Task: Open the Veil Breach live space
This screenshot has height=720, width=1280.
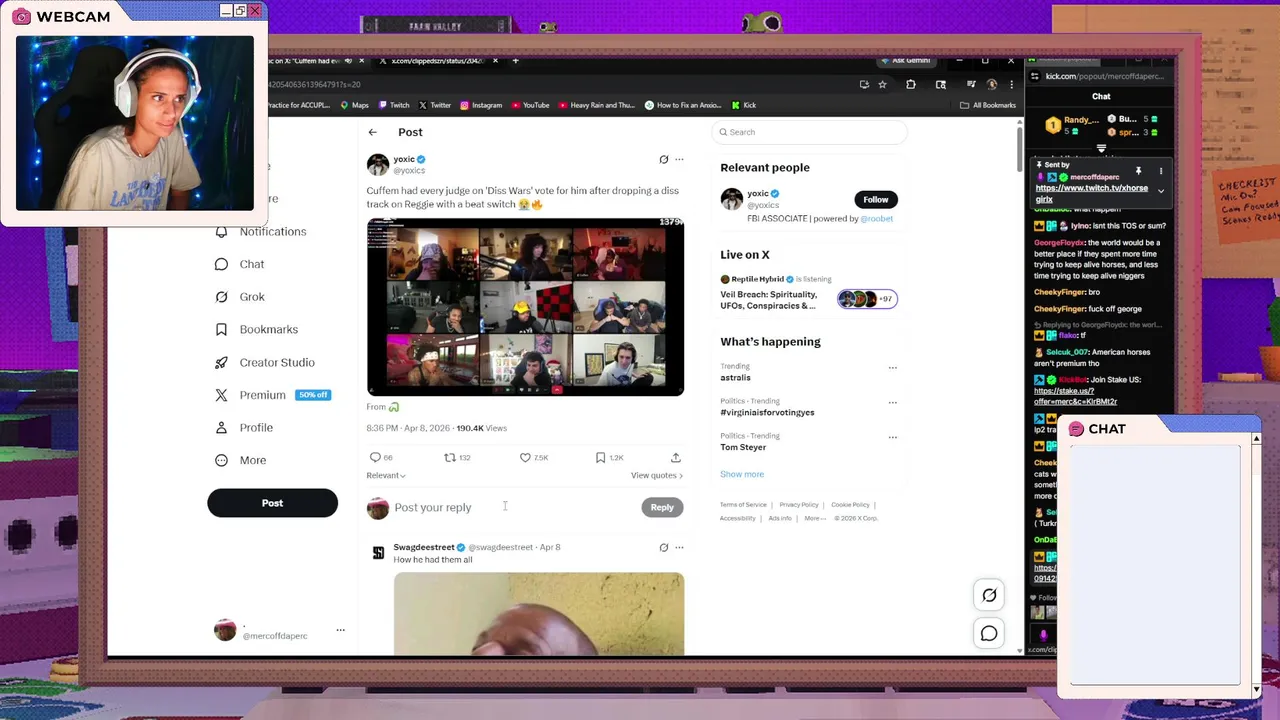Action: [x=808, y=293]
